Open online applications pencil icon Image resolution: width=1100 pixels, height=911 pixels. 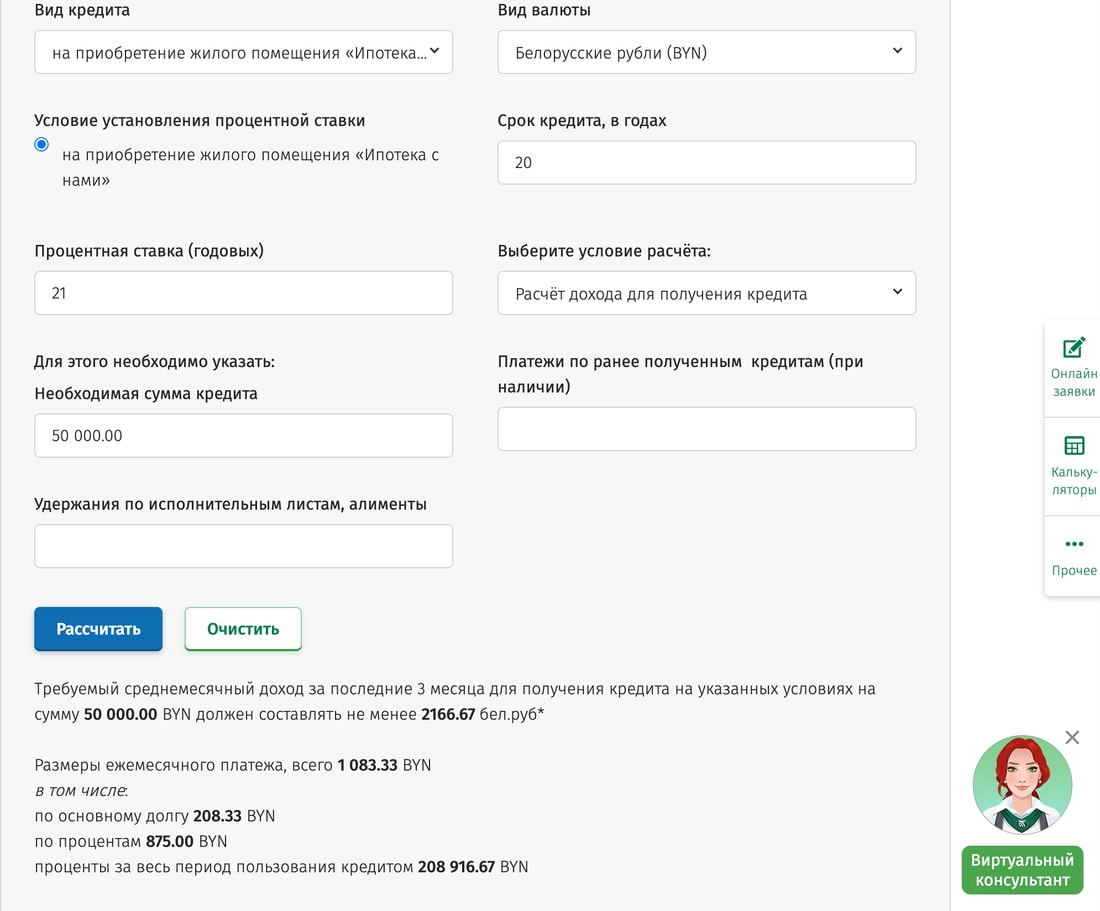click(x=1074, y=347)
